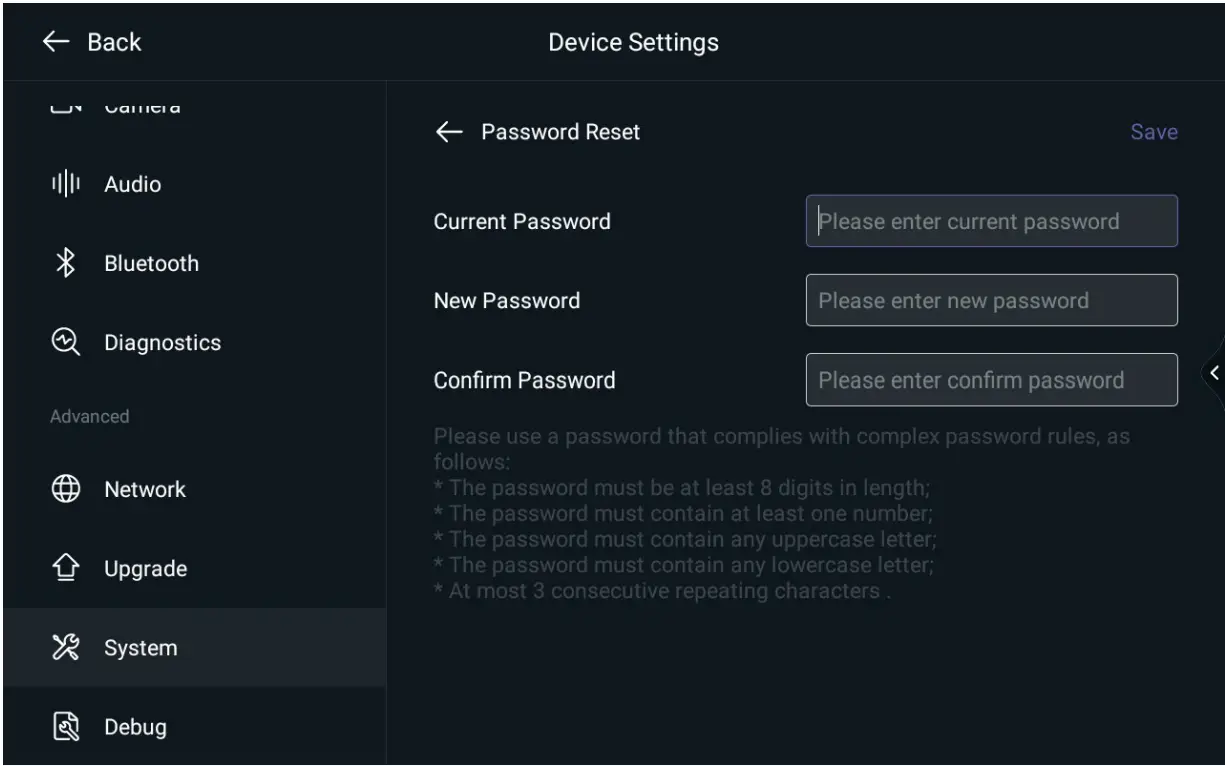The height and width of the screenshot is (766, 1225).
Task: Click the Diagnostics chart icon
Action: (66, 342)
